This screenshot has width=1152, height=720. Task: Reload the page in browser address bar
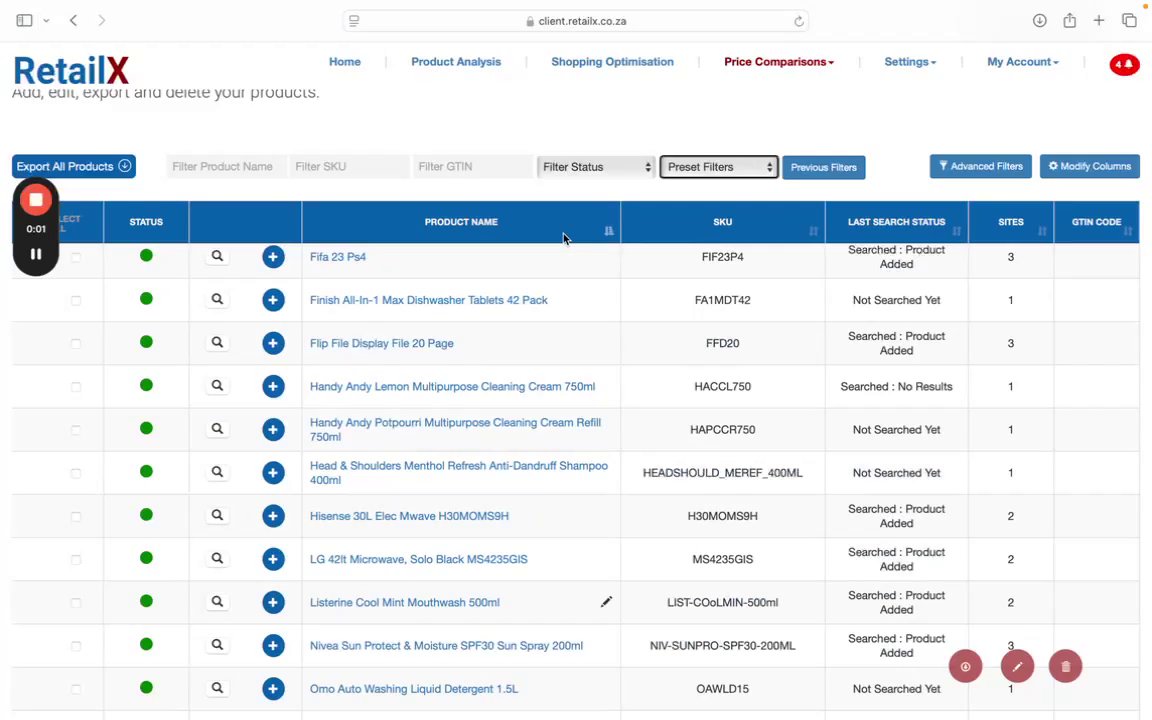pyautogui.click(x=799, y=21)
